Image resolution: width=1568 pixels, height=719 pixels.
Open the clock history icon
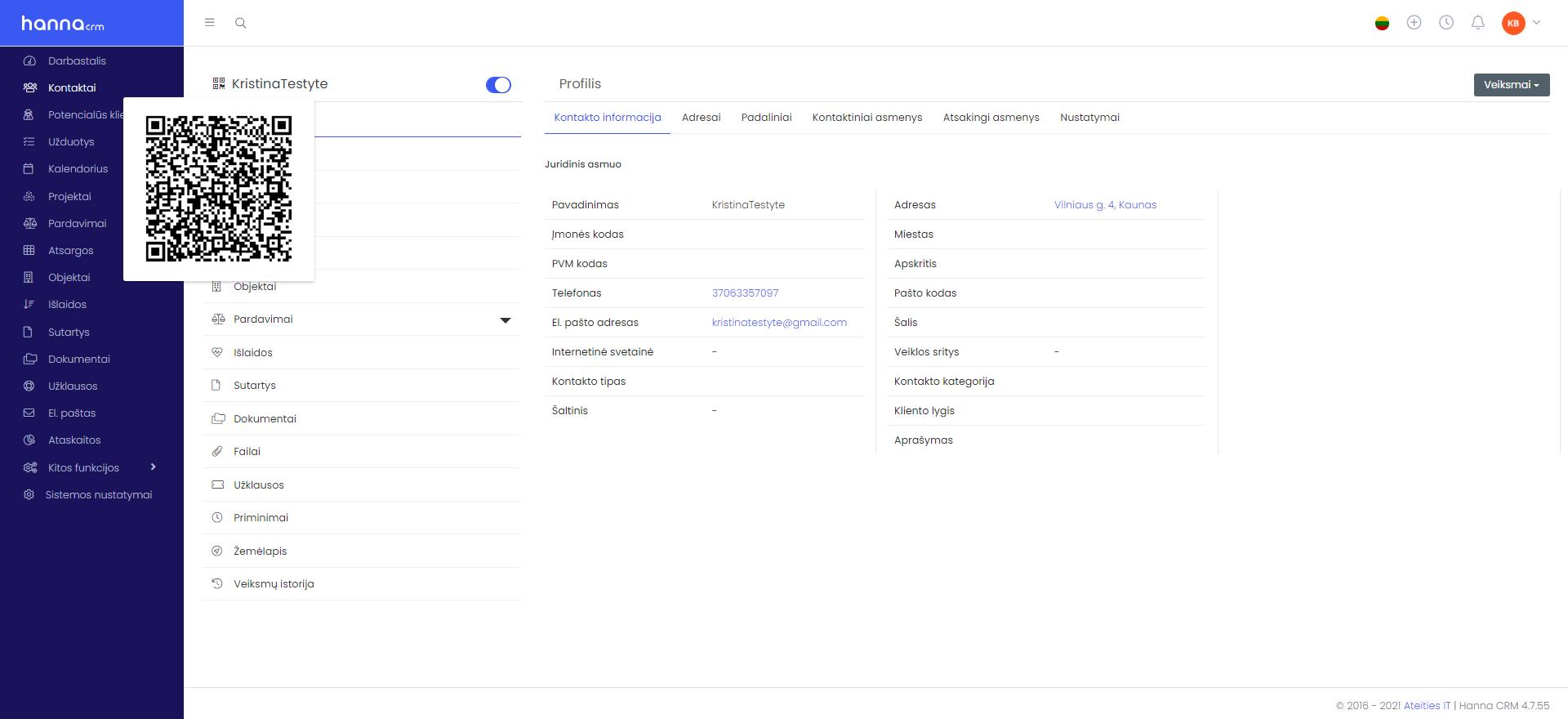click(x=1446, y=23)
